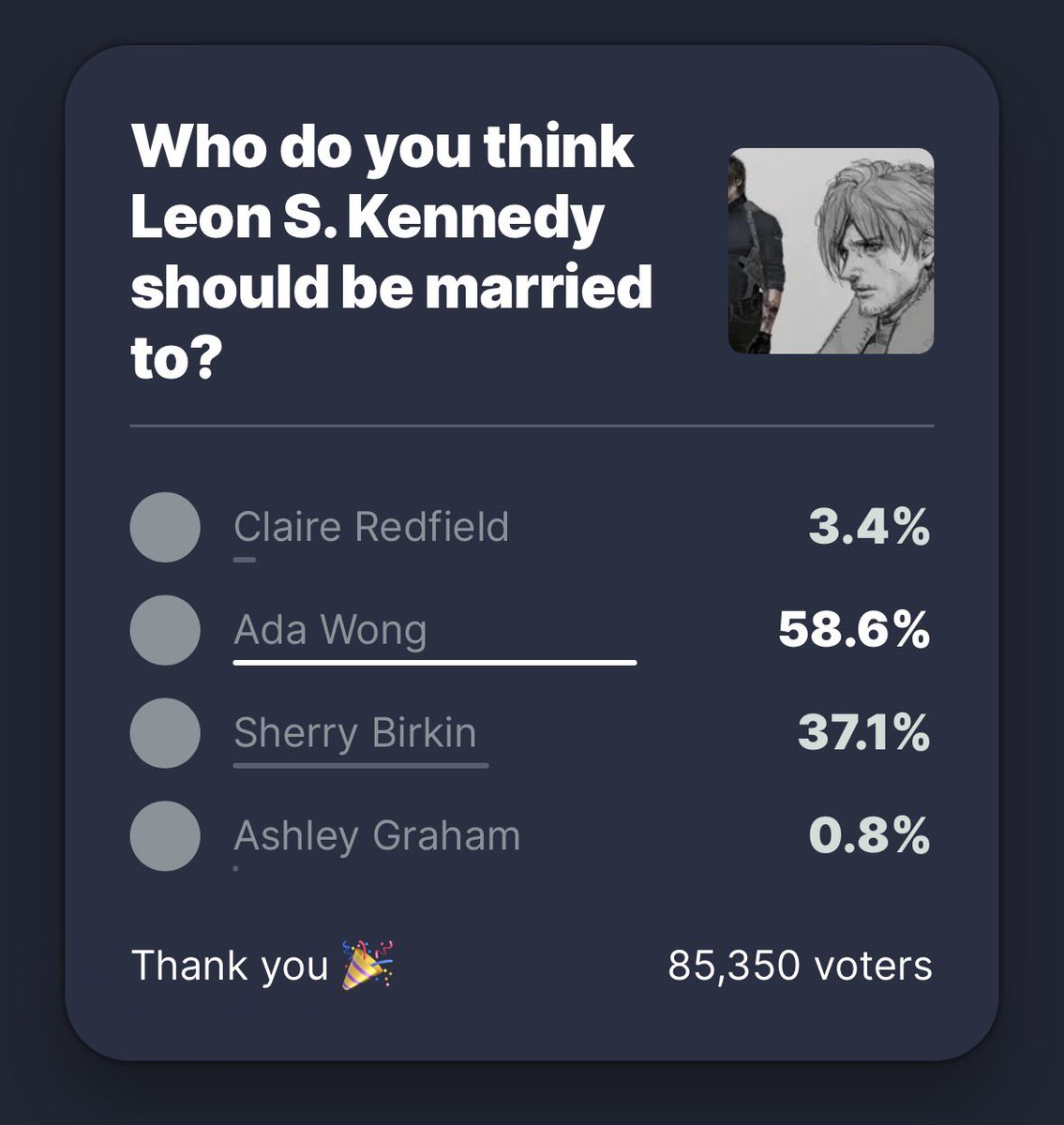Image resolution: width=1064 pixels, height=1125 pixels.
Task: Choose the Sherry Birkin radio circle
Action: click(165, 733)
